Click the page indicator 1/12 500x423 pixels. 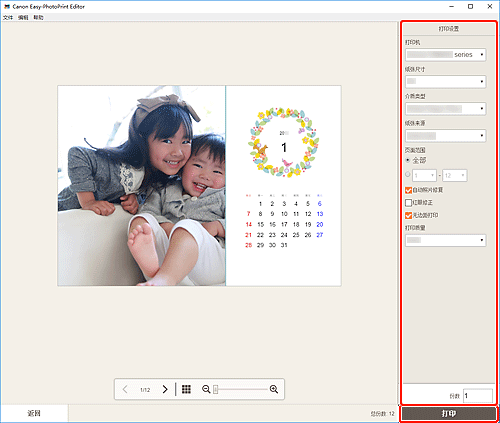(145, 390)
